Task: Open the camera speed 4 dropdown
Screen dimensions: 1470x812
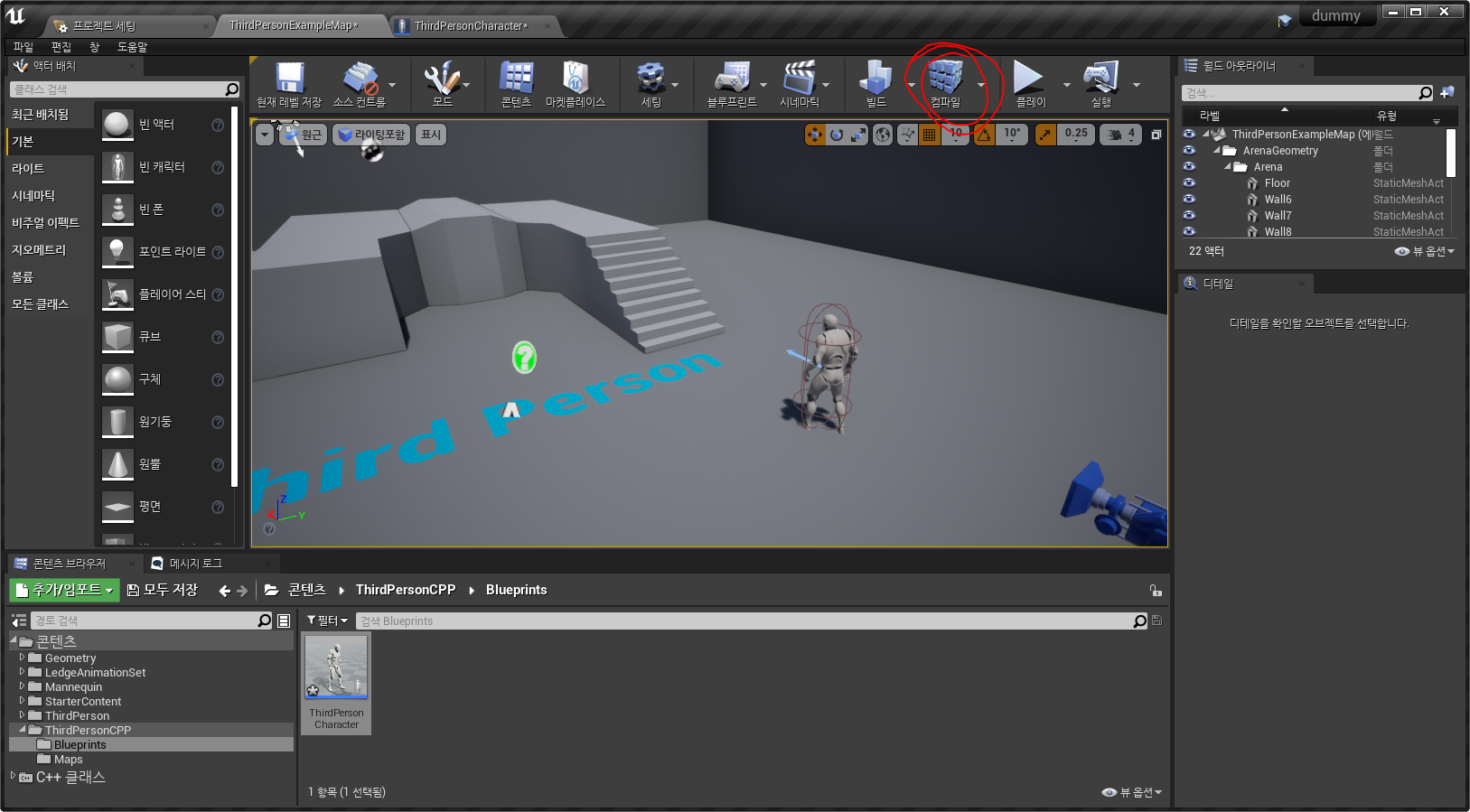Action: [x=1121, y=135]
